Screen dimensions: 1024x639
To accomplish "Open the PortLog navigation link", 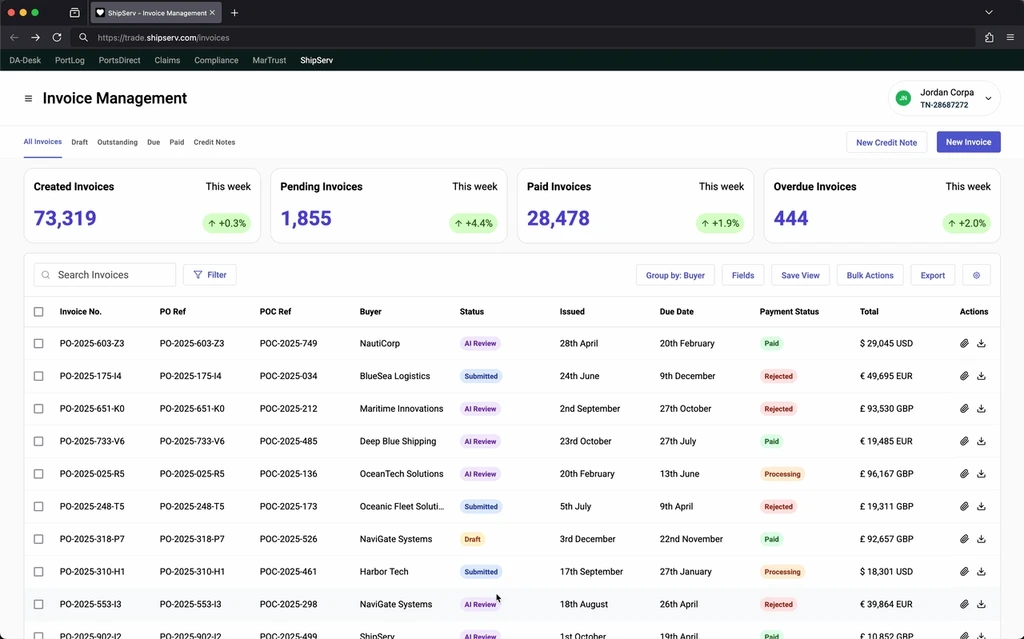I will (70, 60).
